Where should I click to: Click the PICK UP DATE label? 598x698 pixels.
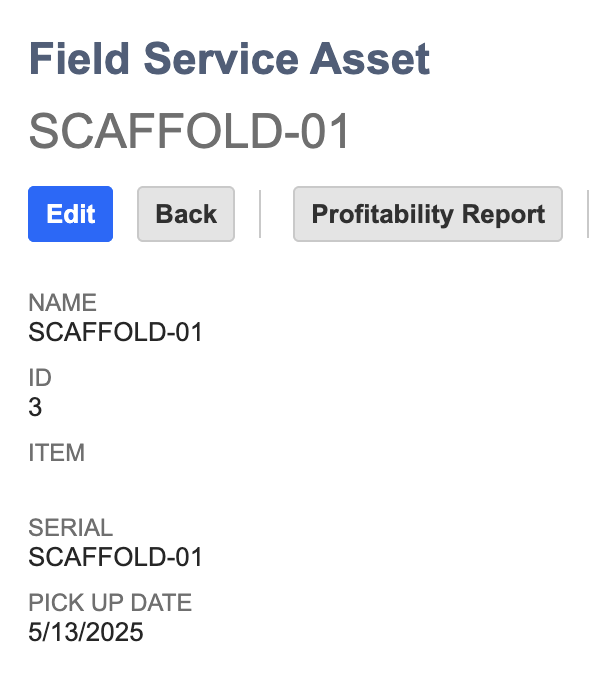[x=110, y=602]
